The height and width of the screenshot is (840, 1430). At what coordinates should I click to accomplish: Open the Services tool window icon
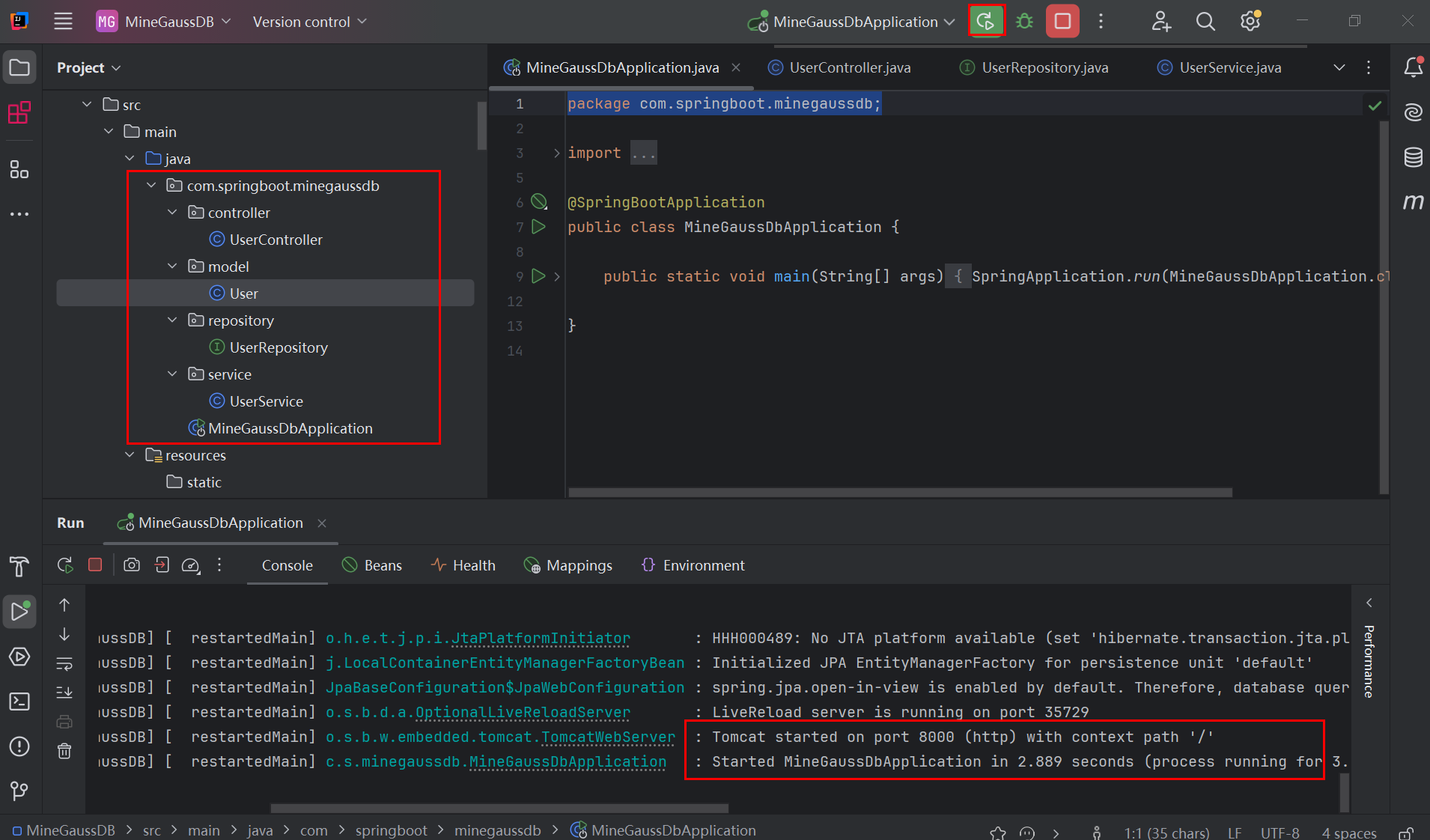pos(19,657)
